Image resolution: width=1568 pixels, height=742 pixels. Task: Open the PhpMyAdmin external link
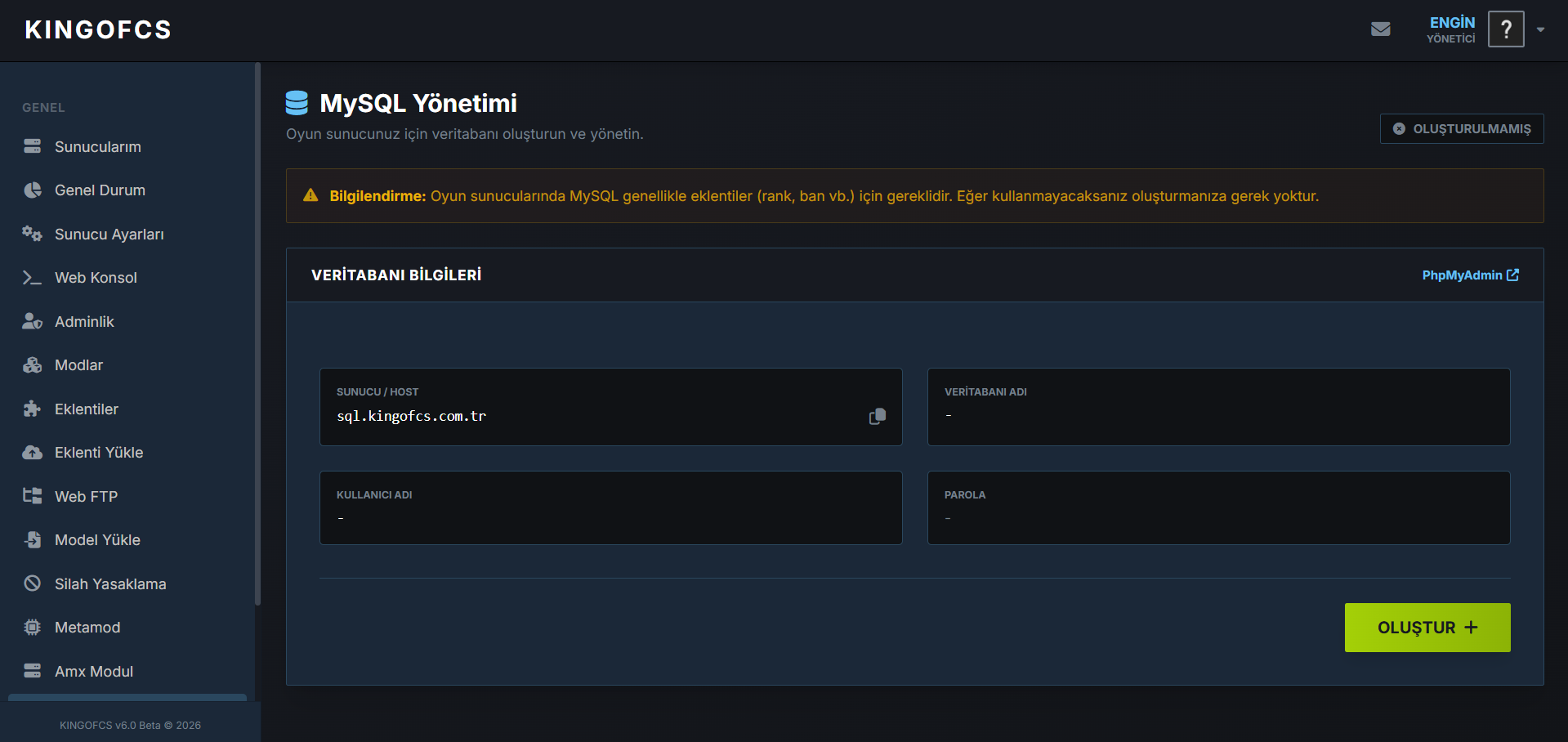coord(1470,275)
